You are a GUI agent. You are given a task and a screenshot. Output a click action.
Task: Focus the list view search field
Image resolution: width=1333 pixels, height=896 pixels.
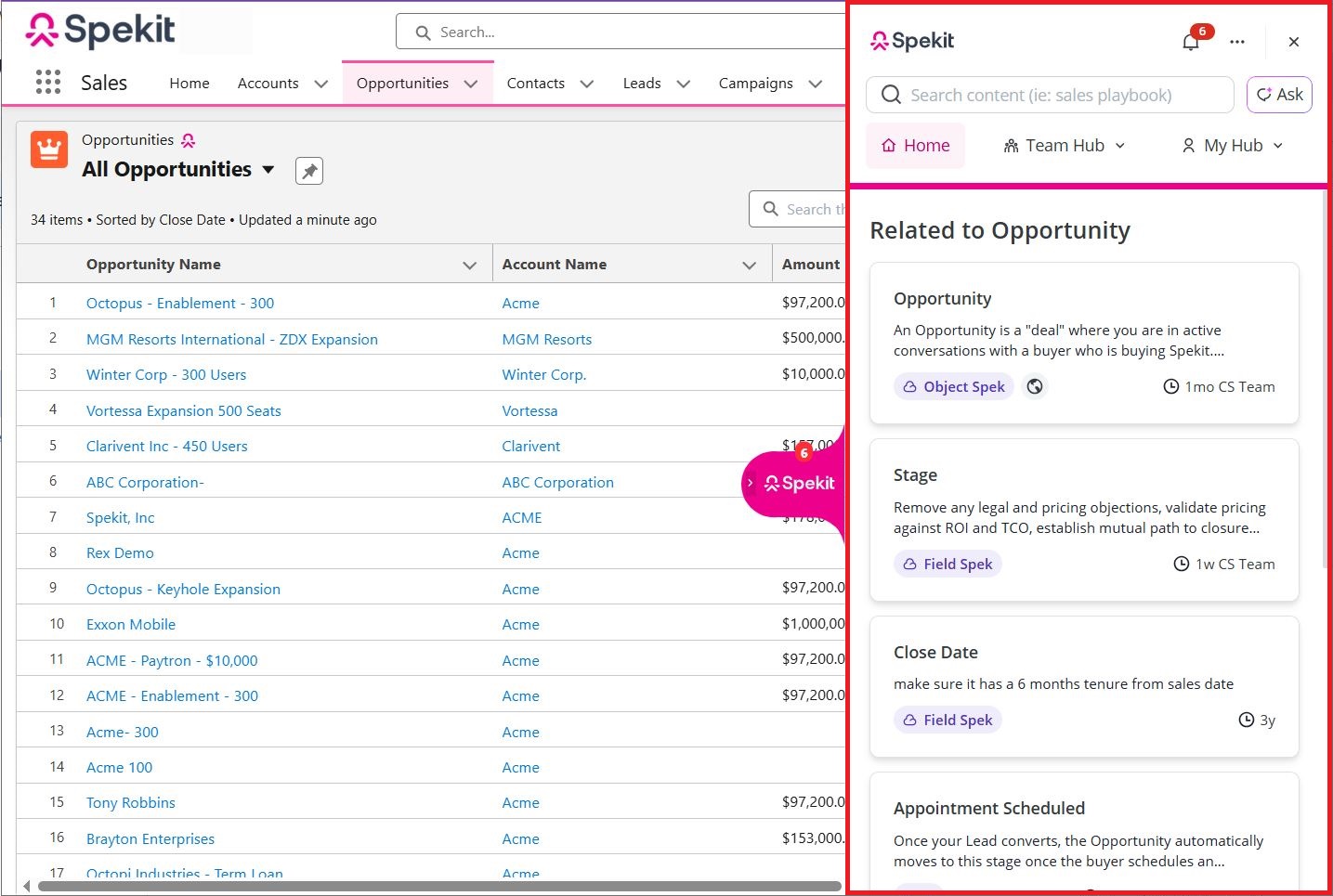[x=797, y=209]
